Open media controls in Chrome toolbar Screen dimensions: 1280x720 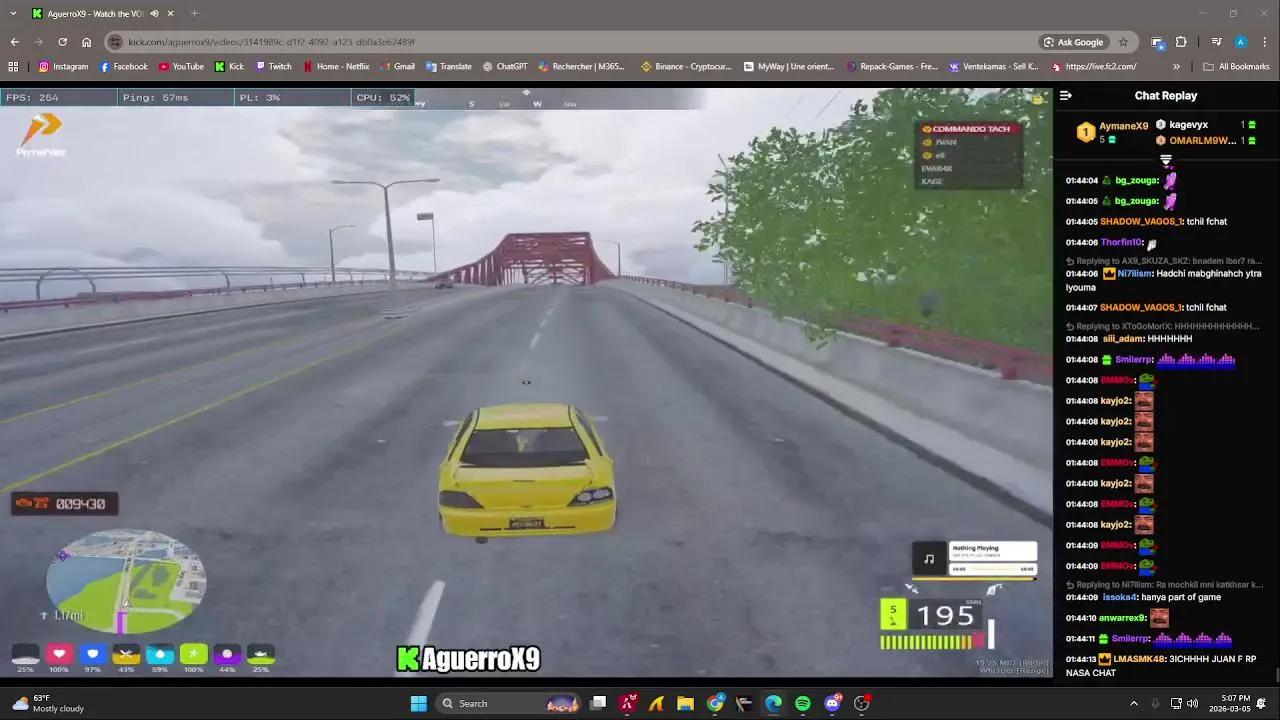coord(1216,42)
